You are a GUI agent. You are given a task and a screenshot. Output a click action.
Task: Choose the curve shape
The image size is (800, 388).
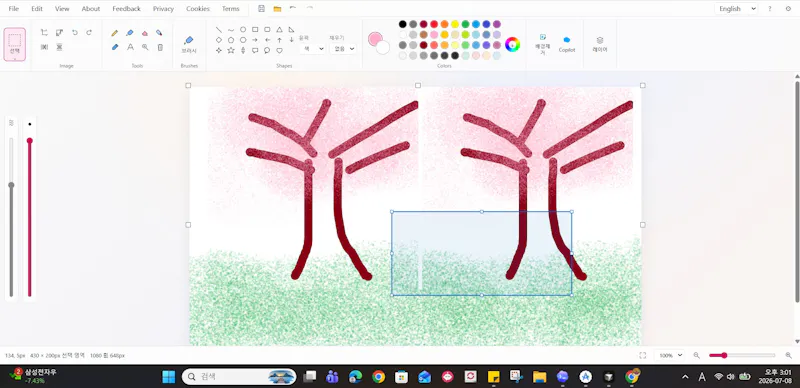[x=231, y=30]
